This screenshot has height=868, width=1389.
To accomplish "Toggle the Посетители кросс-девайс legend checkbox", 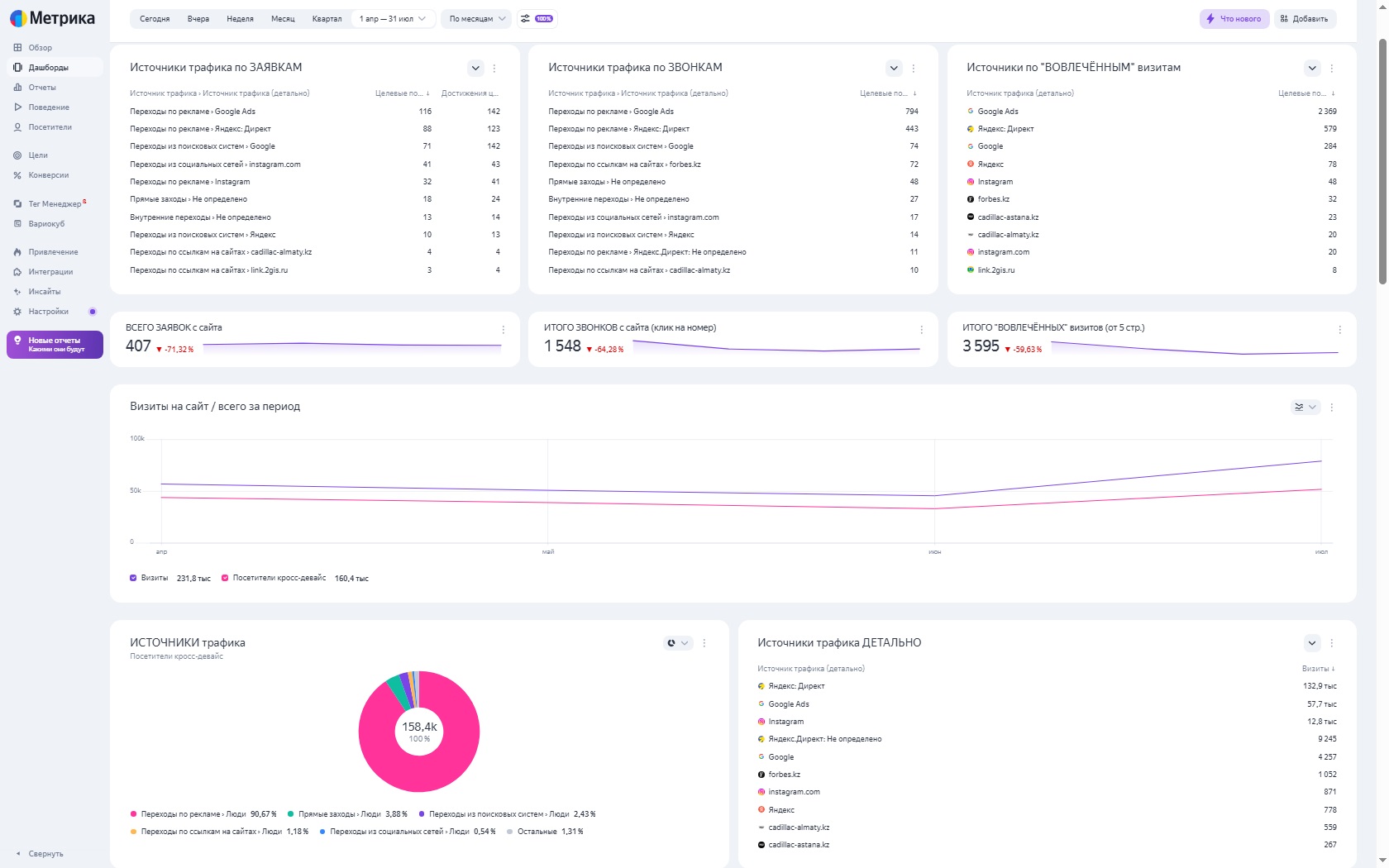I will (225, 578).
